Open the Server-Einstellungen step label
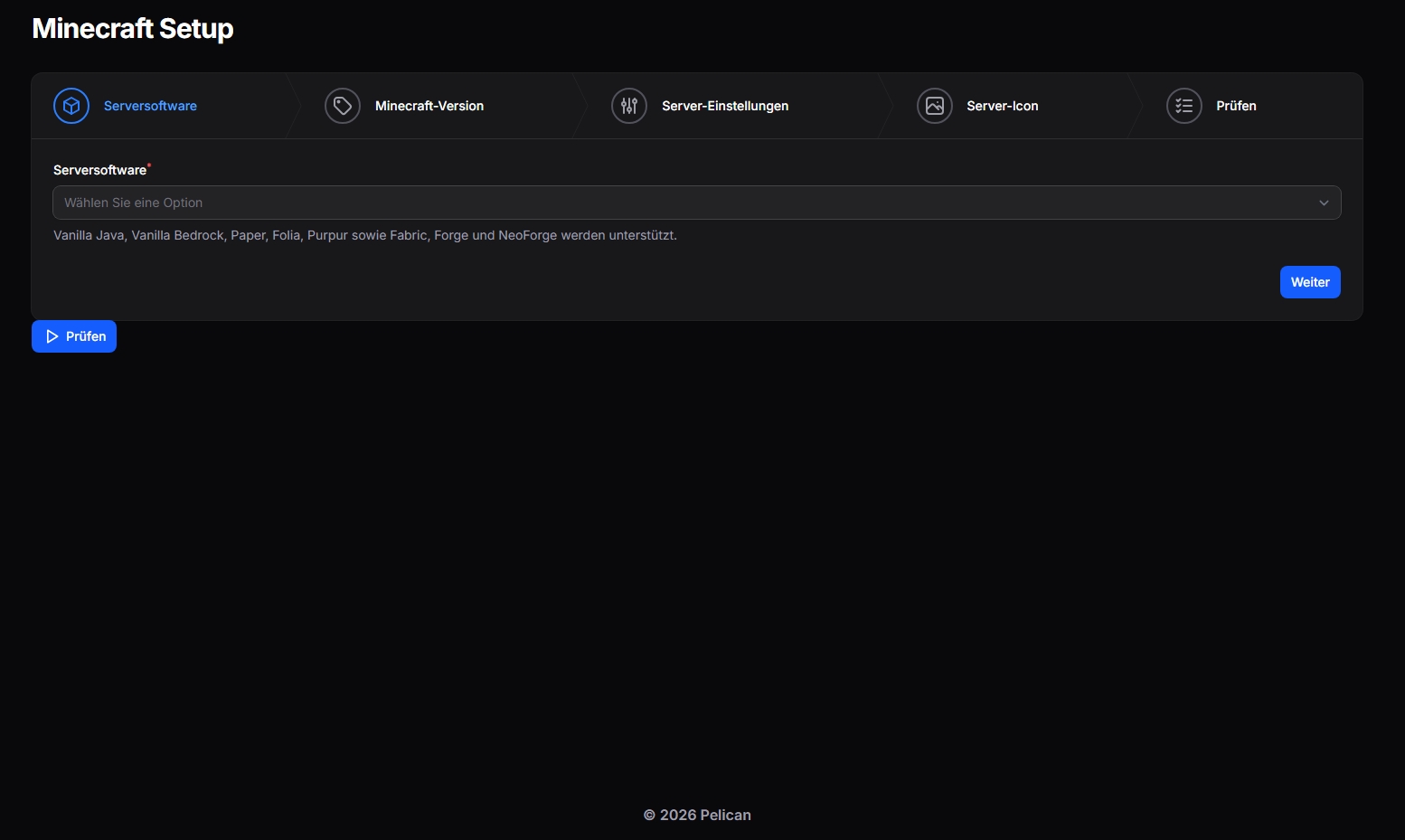The image size is (1405, 840). pos(725,106)
